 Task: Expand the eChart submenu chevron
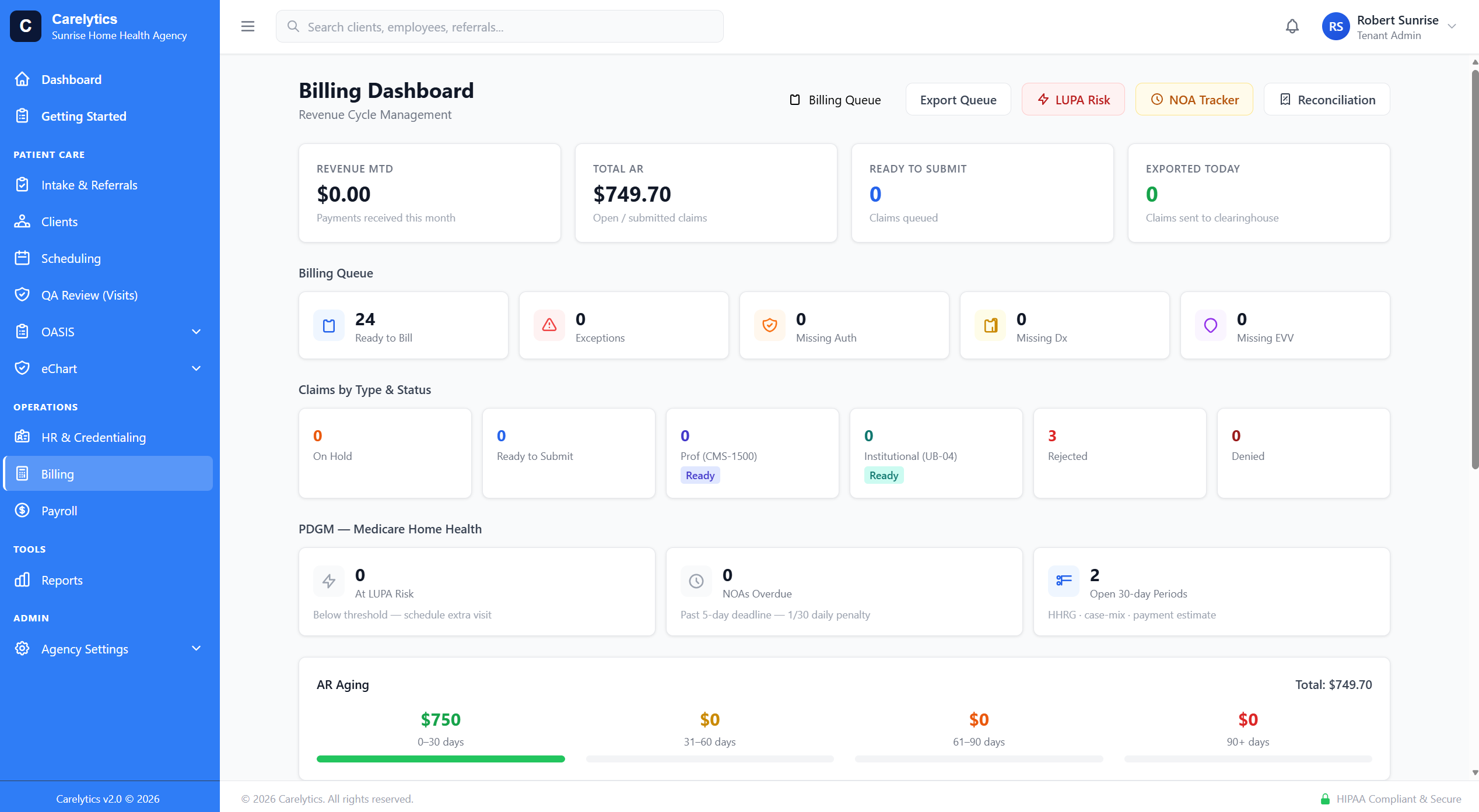point(197,368)
